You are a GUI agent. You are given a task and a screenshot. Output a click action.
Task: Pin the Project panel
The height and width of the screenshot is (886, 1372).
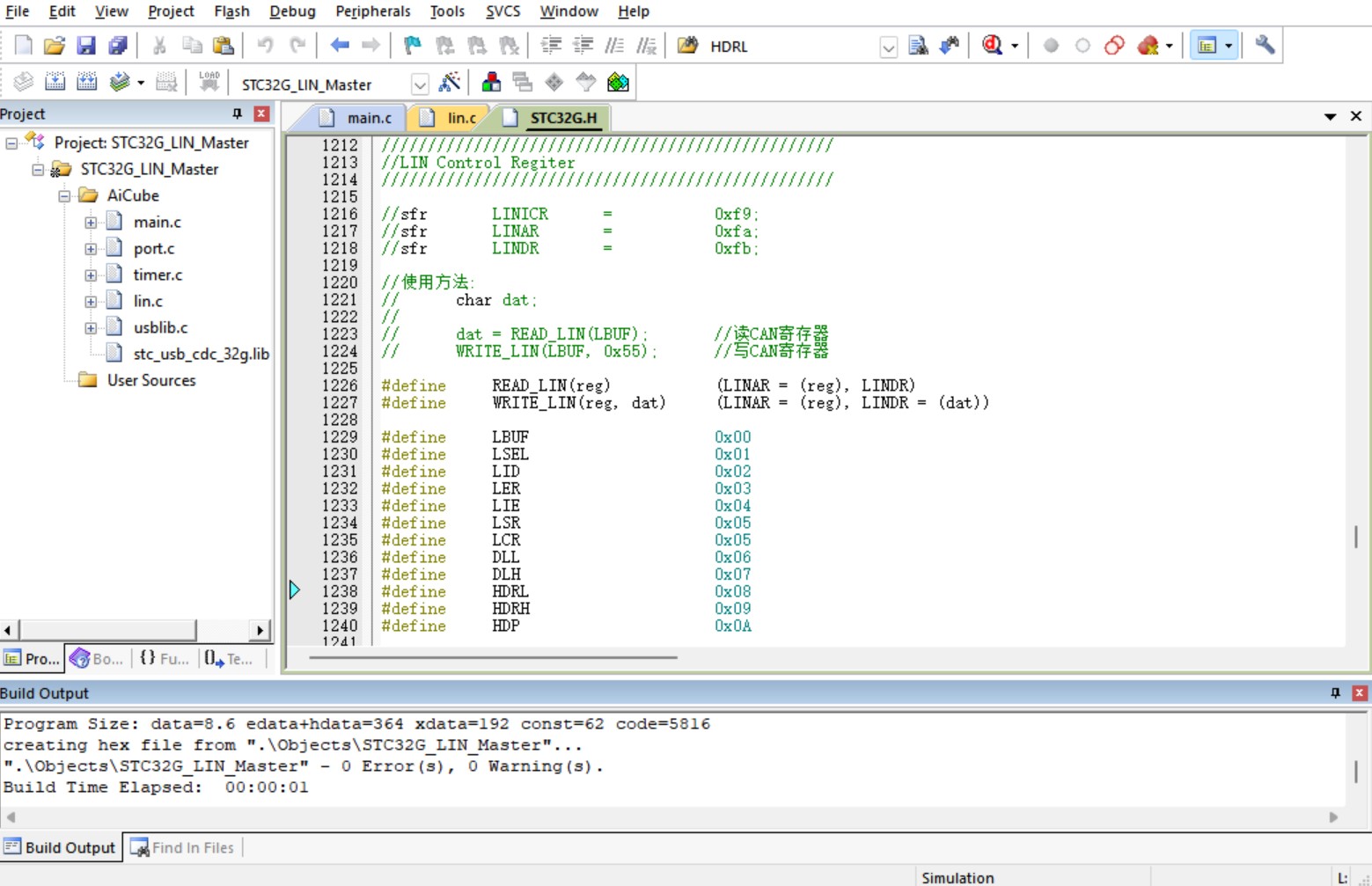[237, 113]
